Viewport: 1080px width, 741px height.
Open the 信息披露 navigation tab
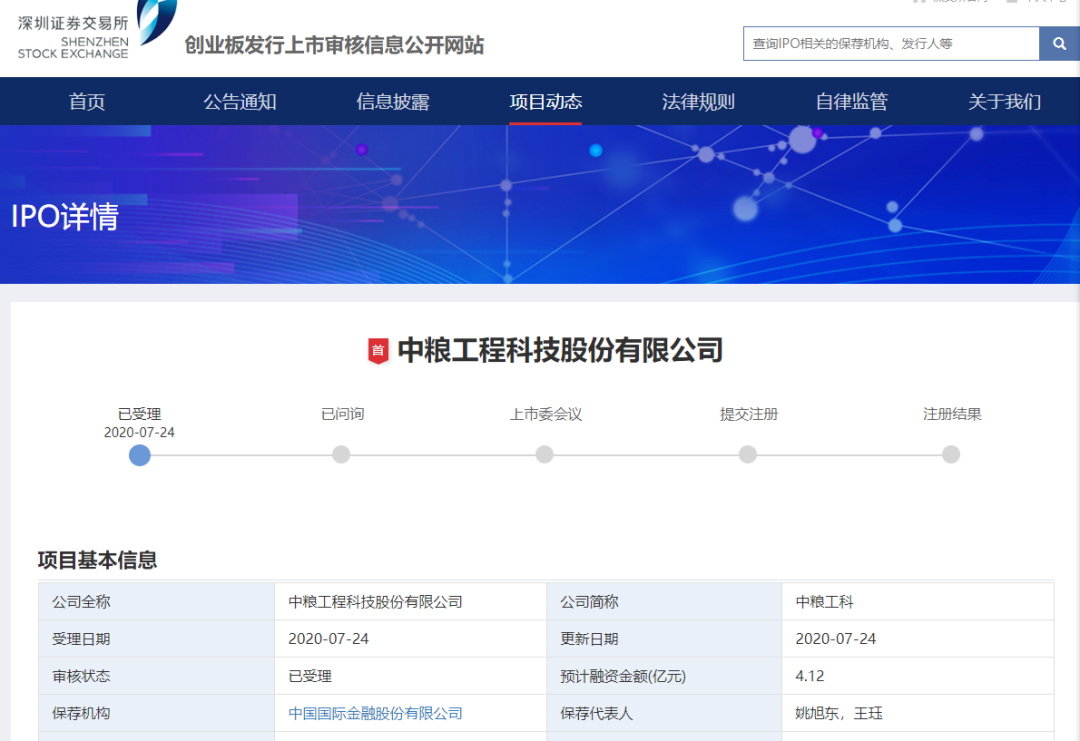(393, 102)
